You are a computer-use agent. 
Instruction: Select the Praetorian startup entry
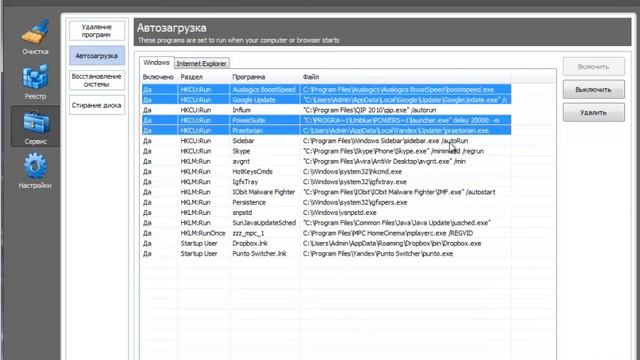[x=327, y=131]
